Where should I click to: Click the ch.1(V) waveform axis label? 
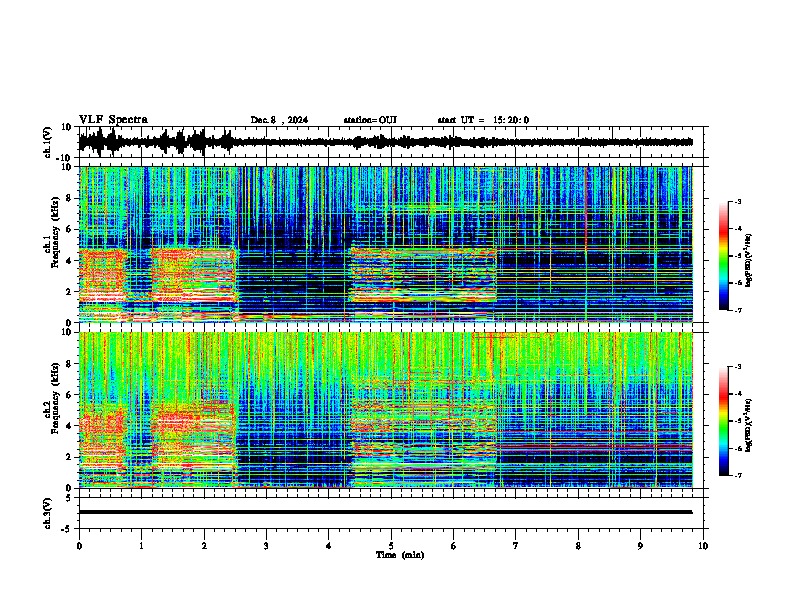(47, 142)
